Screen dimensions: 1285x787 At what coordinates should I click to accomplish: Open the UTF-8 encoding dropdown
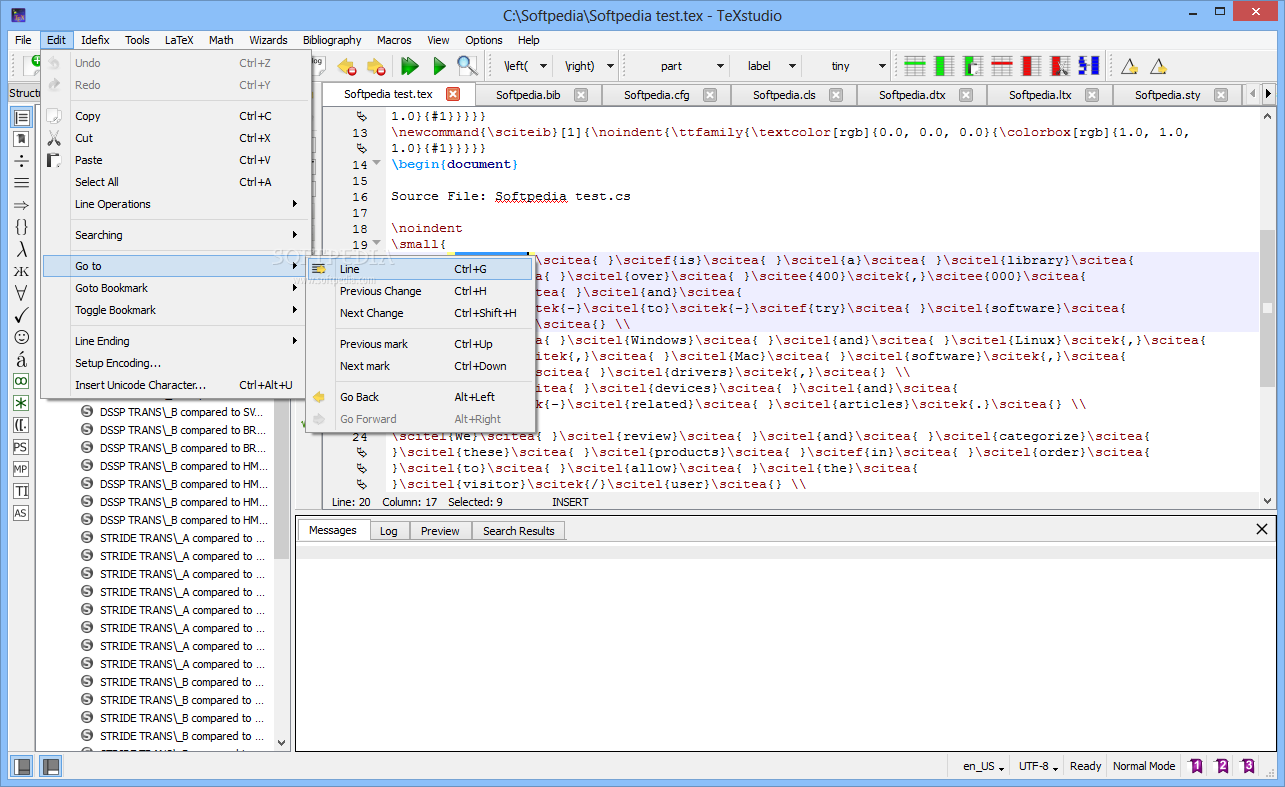1038,766
